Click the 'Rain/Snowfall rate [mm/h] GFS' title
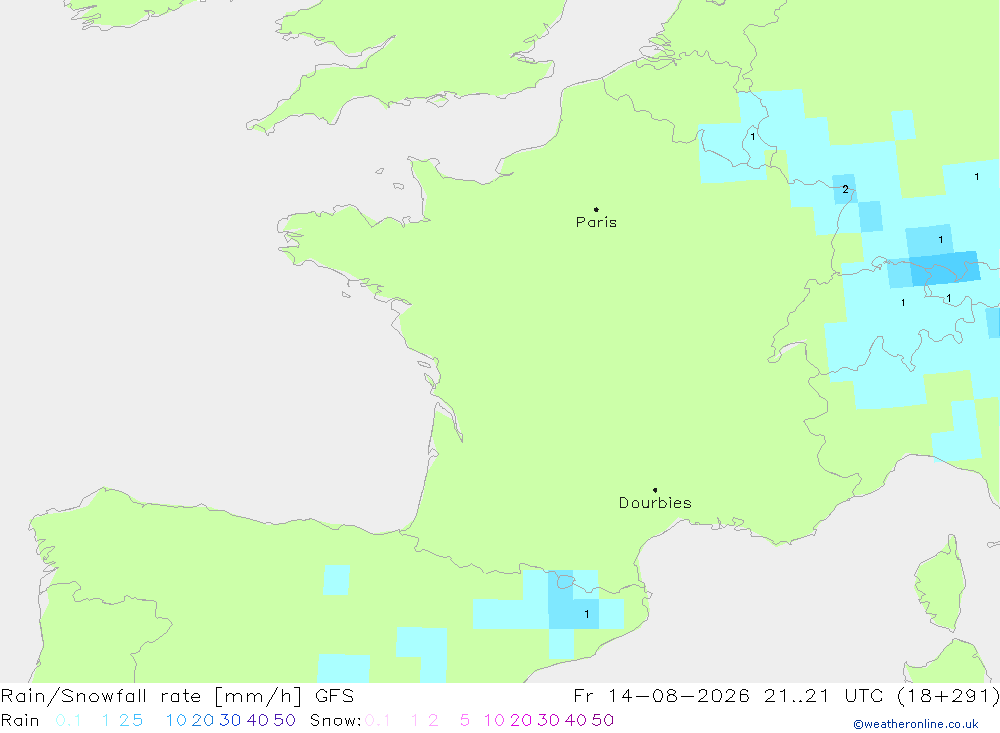Image resolution: width=1000 pixels, height=733 pixels. pyautogui.click(x=177, y=695)
